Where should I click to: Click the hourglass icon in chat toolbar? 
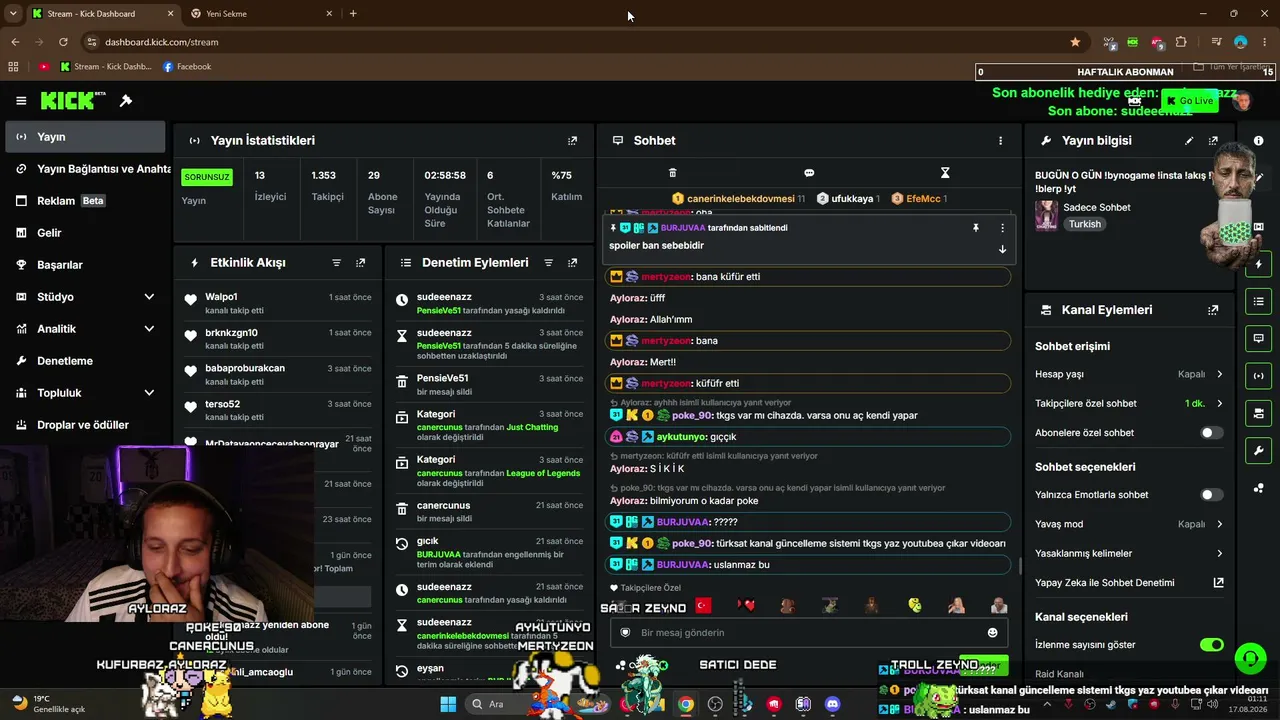[x=945, y=173]
